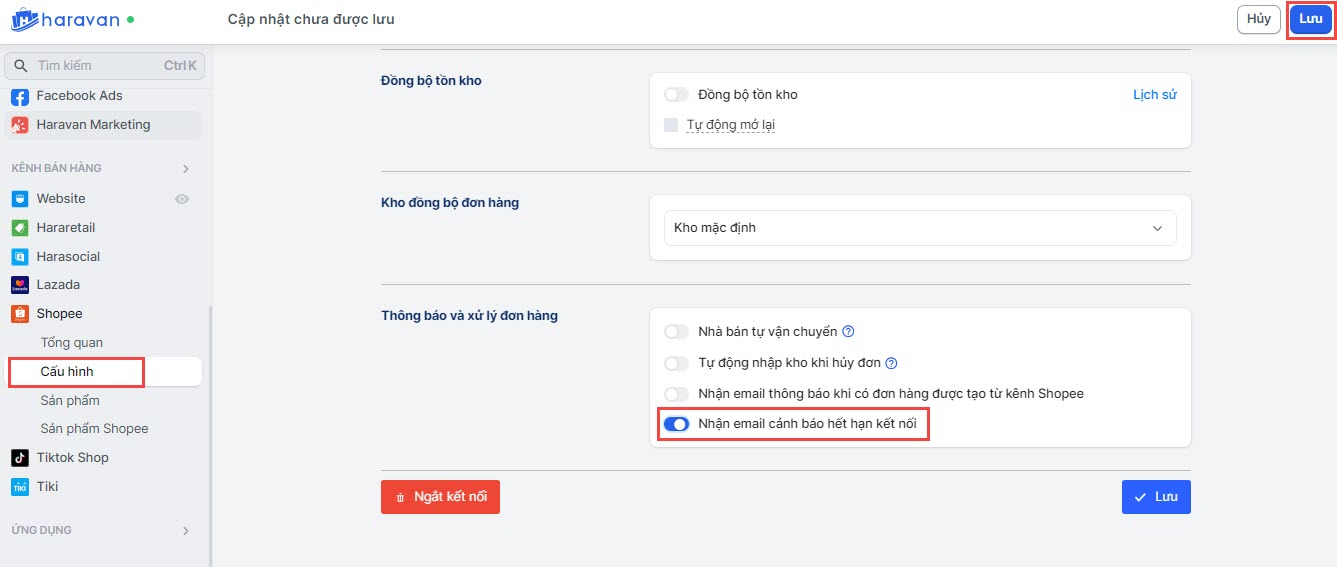Click the Tiki channel icon

pos(20,487)
